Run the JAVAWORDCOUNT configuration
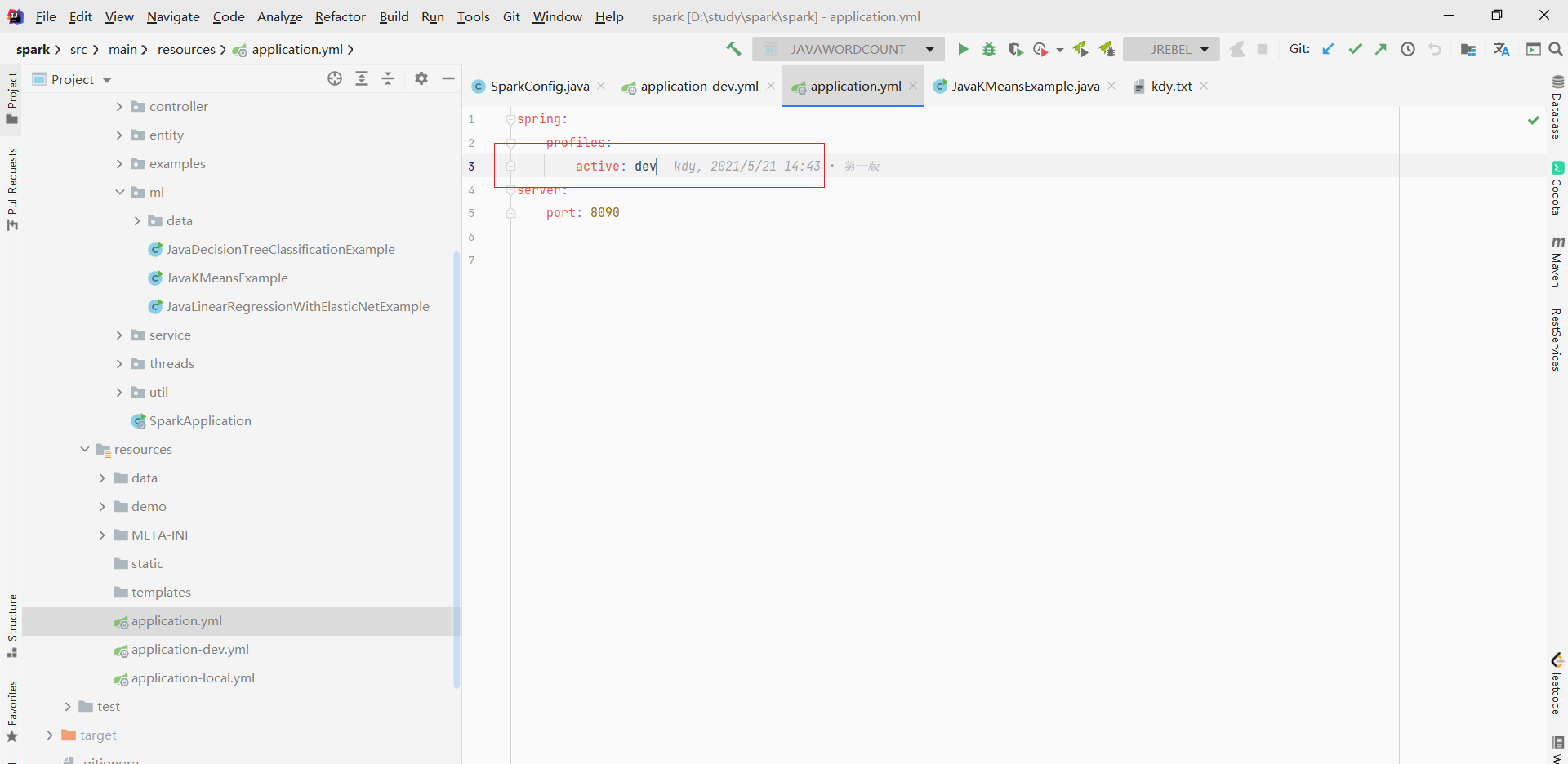The image size is (1568, 764). tap(963, 49)
